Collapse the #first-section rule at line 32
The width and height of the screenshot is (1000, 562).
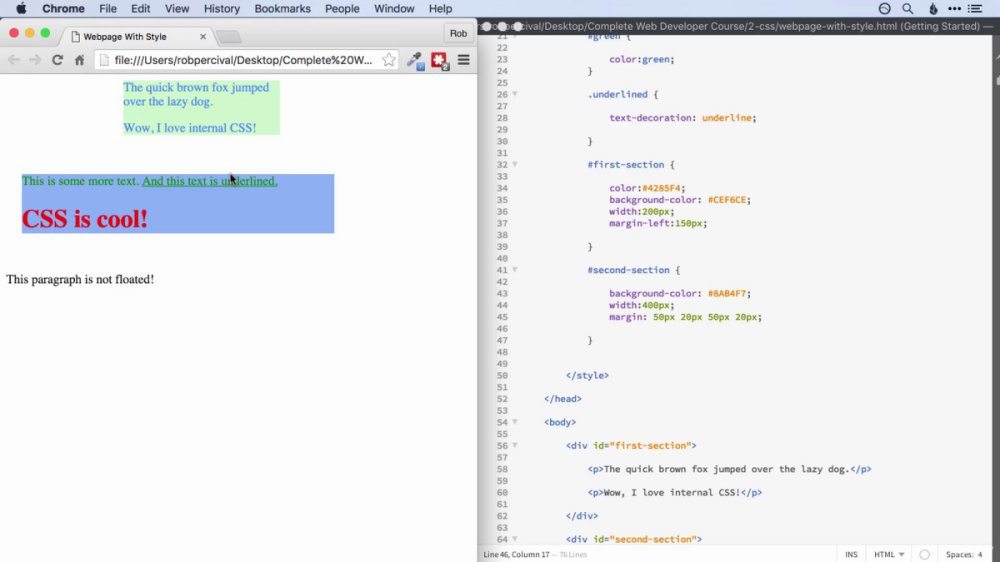pyautogui.click(x=515, y=165)
